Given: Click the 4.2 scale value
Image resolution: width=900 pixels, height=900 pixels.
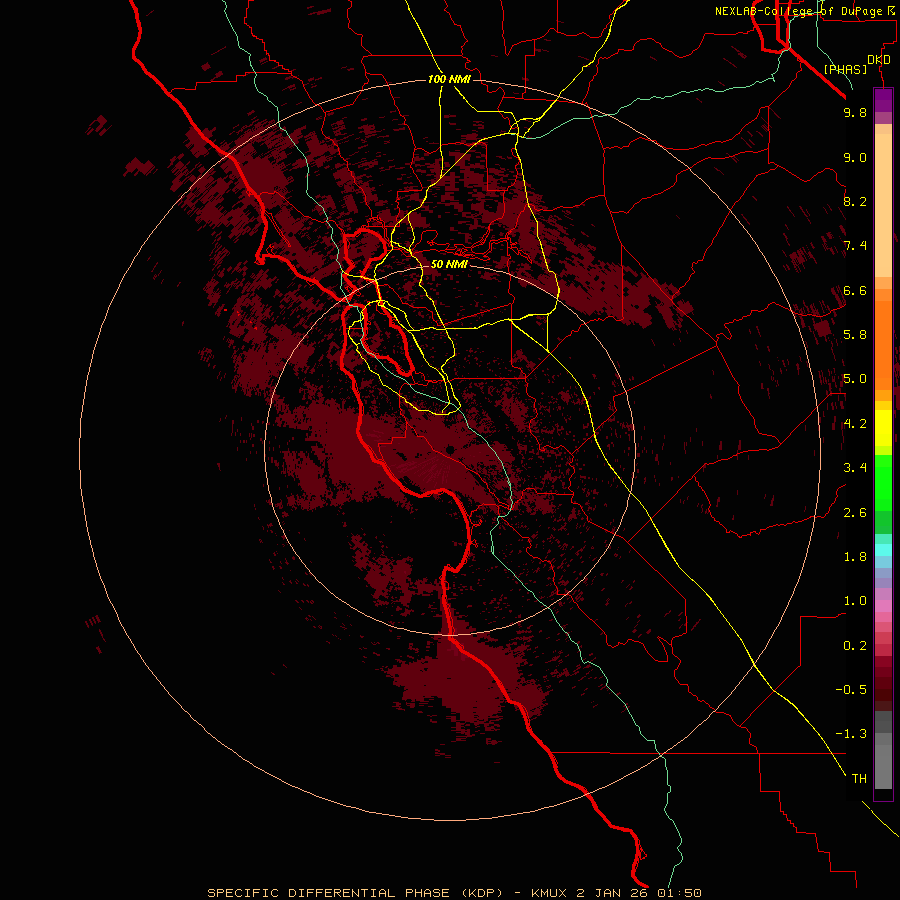Looking at the screenshot, I should pos(855,424).
